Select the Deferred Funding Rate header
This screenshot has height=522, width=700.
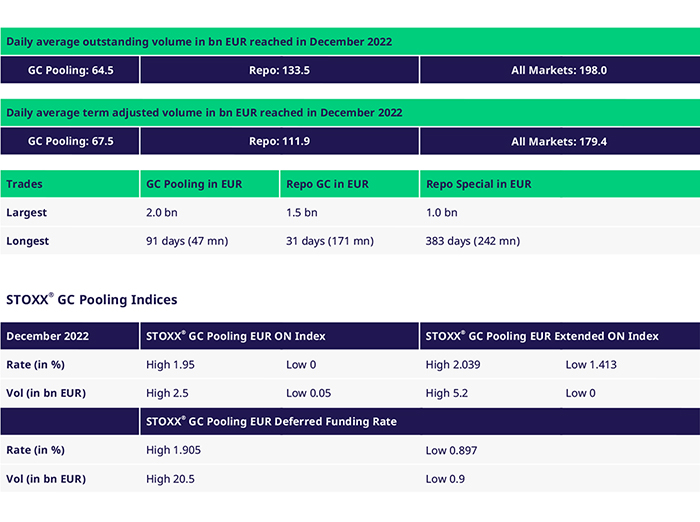[x=271, y=421]
